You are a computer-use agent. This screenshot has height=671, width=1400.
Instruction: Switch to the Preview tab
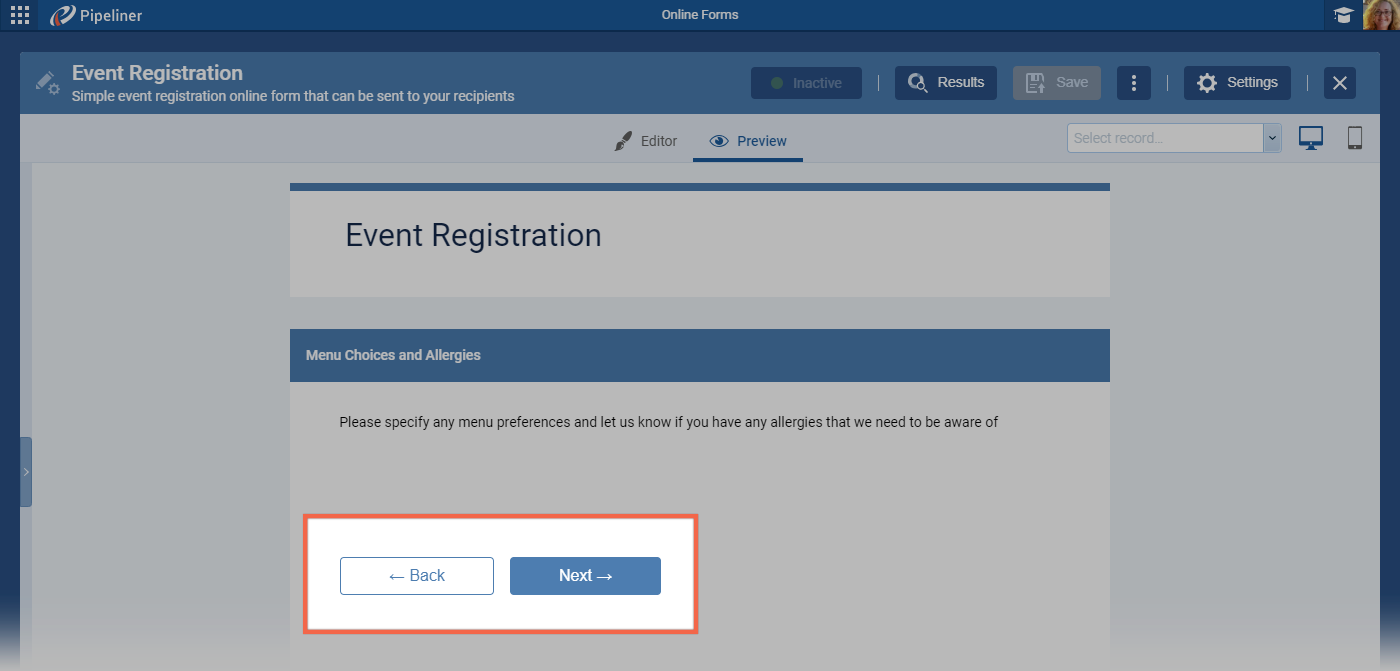[x=748, y=141]
